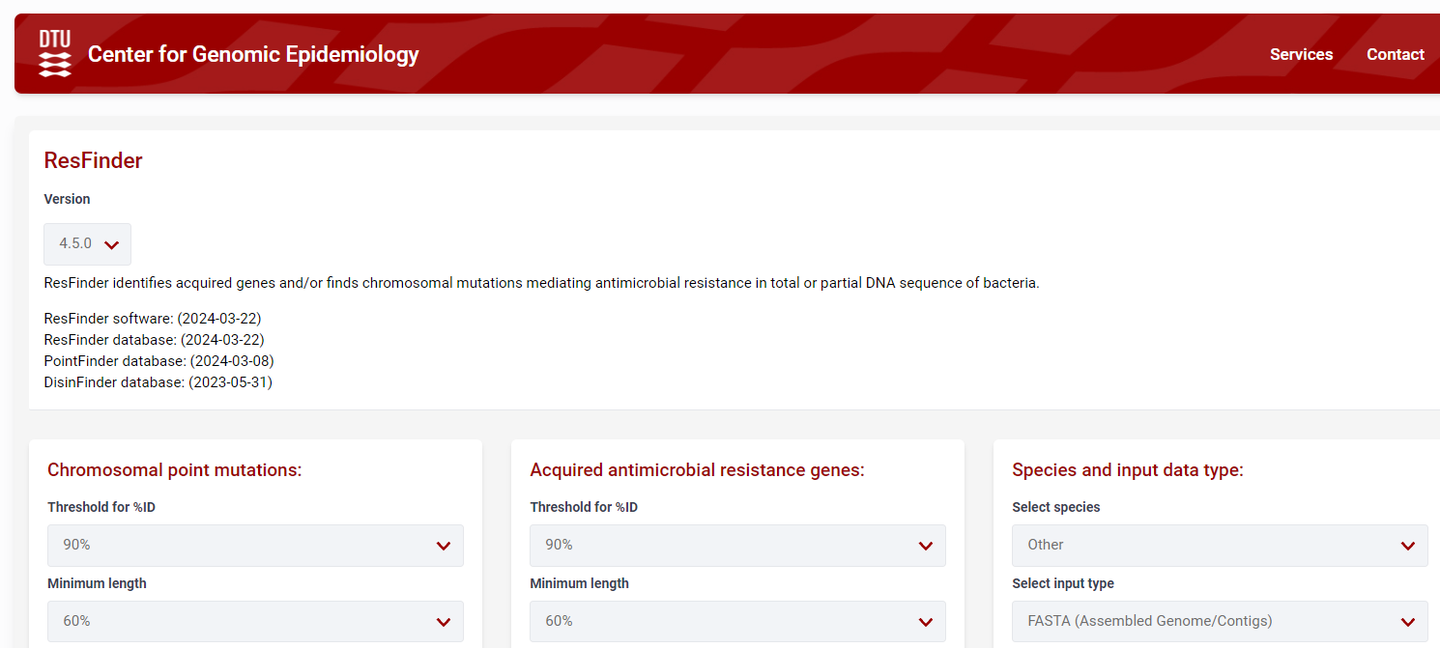Viewport: 1440px width, 648px height.
Task: Click the DTU logo icon
Action: coord(55,53)
